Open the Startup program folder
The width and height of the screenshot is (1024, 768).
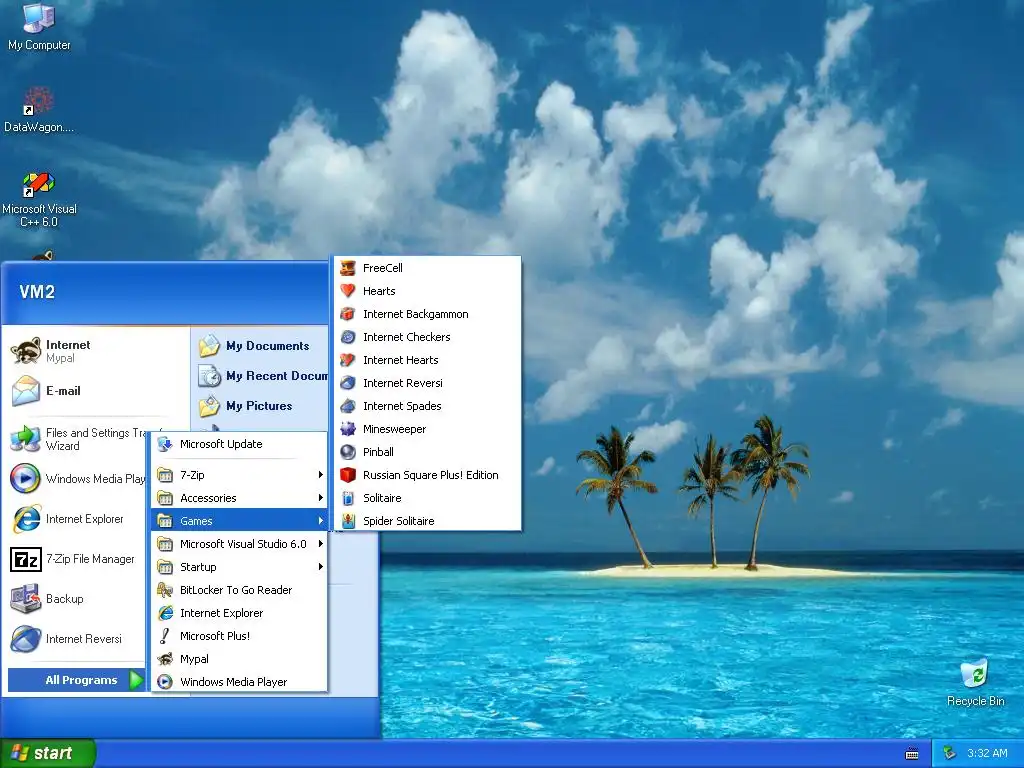[239, 567]
